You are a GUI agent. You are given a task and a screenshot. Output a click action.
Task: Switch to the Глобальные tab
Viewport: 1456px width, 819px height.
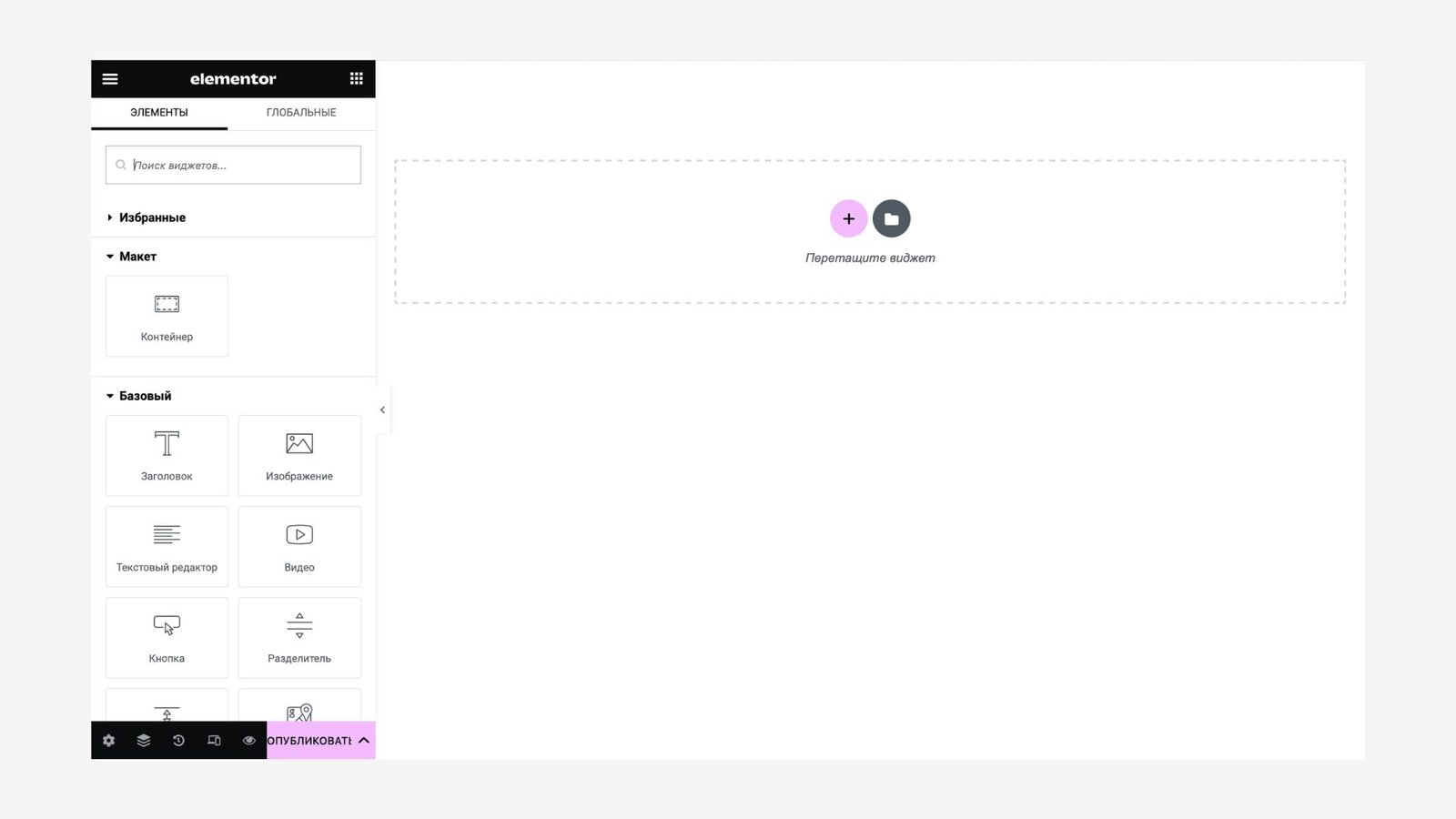[x=301, y=113]
